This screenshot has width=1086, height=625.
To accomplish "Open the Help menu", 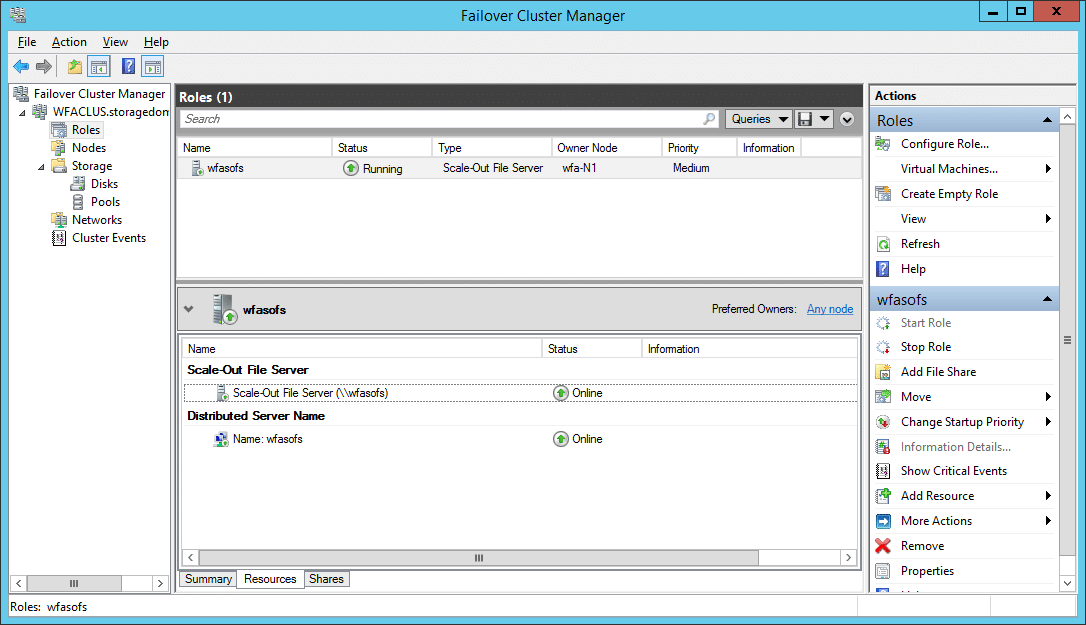I will click(x=157, y=42).
